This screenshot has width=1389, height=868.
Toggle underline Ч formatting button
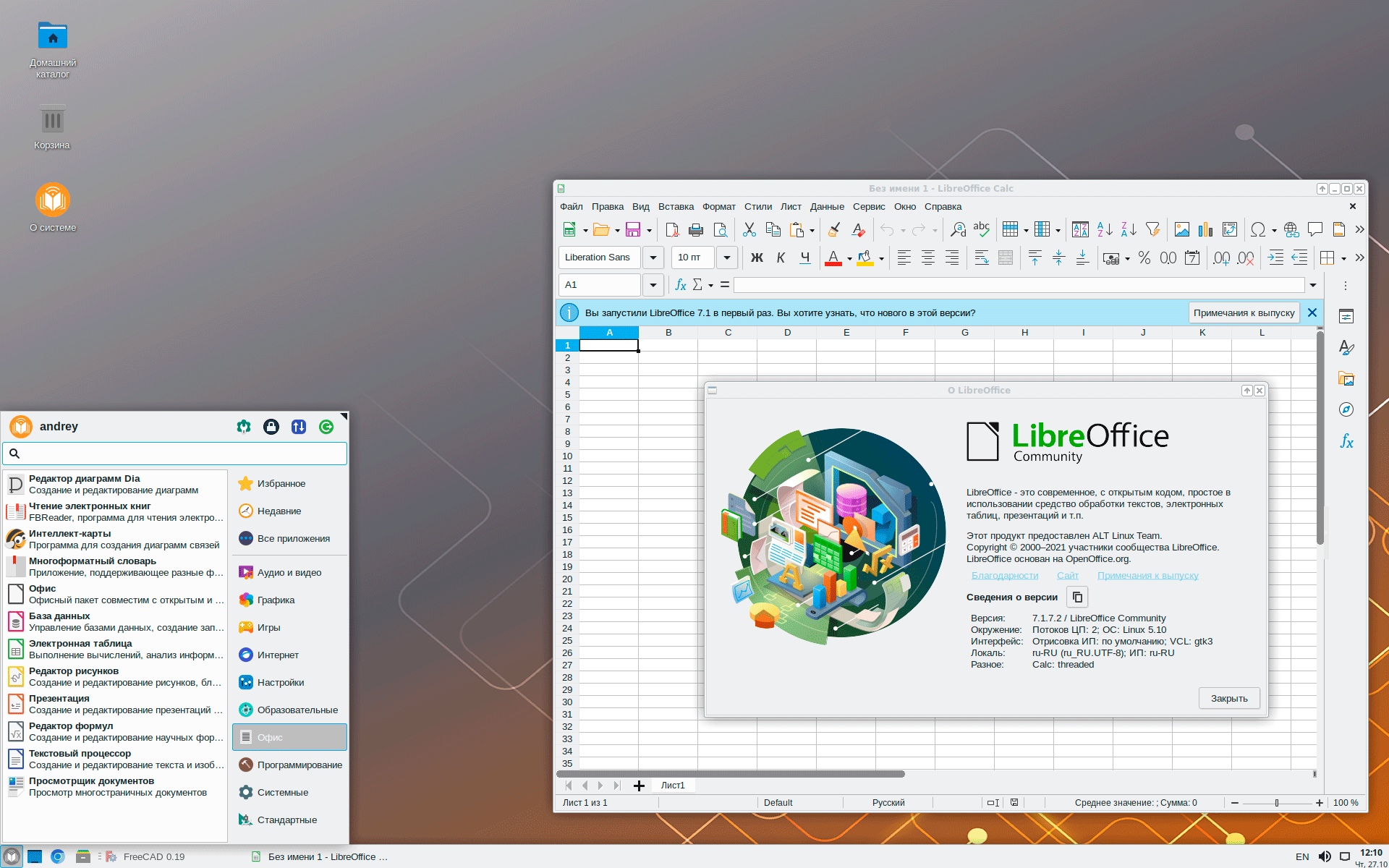click(x=804, y=258)
